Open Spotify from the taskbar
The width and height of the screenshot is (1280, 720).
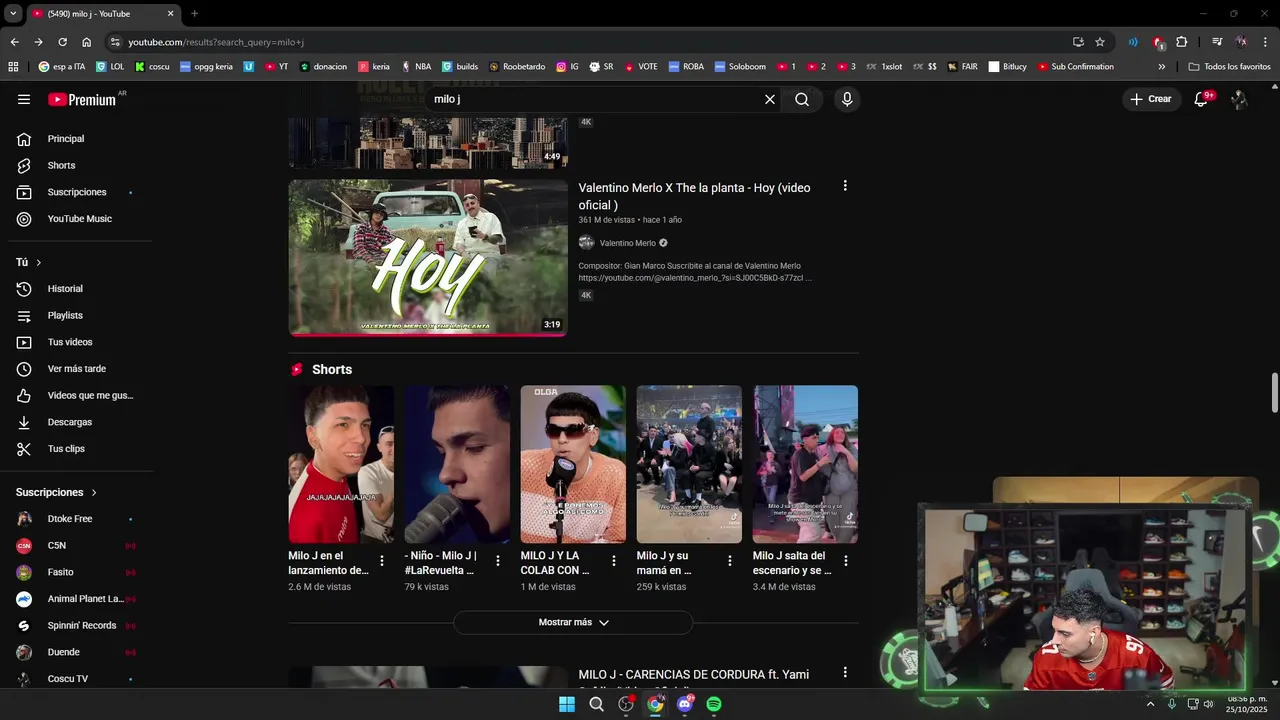click(714, 704)
